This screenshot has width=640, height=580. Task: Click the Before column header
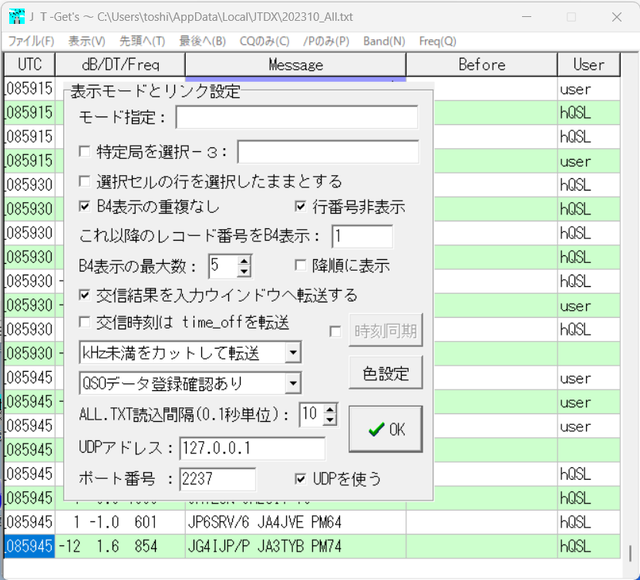[x=482, y=64]
